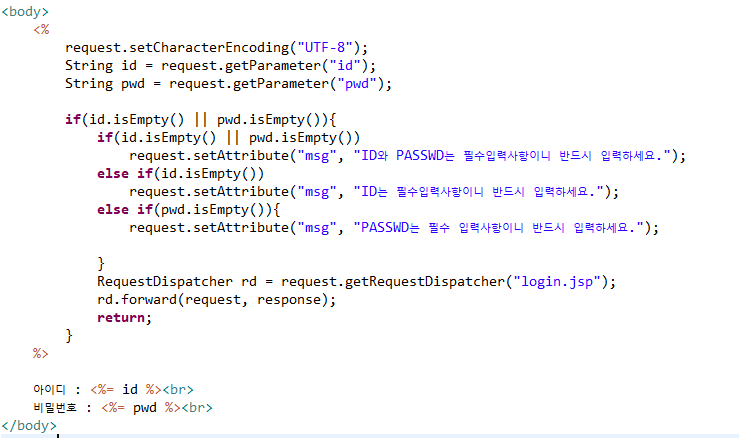Click the opening <% scriptlet tag
Screen dimensions: 739x438
pos(41,30)
